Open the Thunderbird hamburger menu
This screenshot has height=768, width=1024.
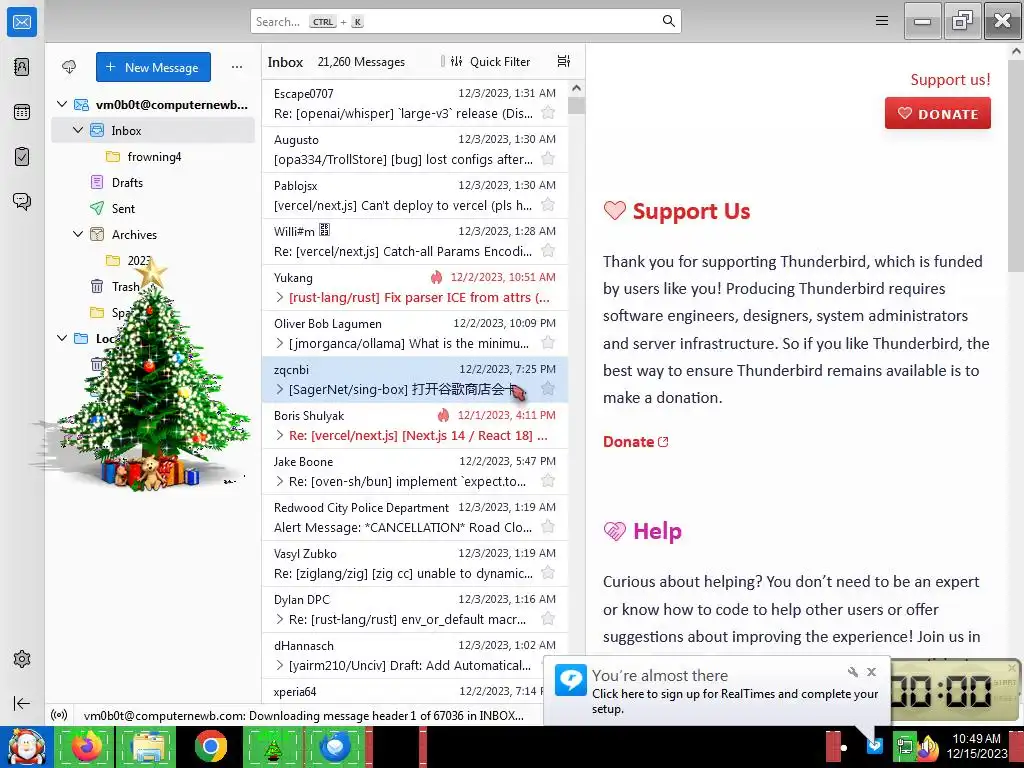click(x=882, y=21)
